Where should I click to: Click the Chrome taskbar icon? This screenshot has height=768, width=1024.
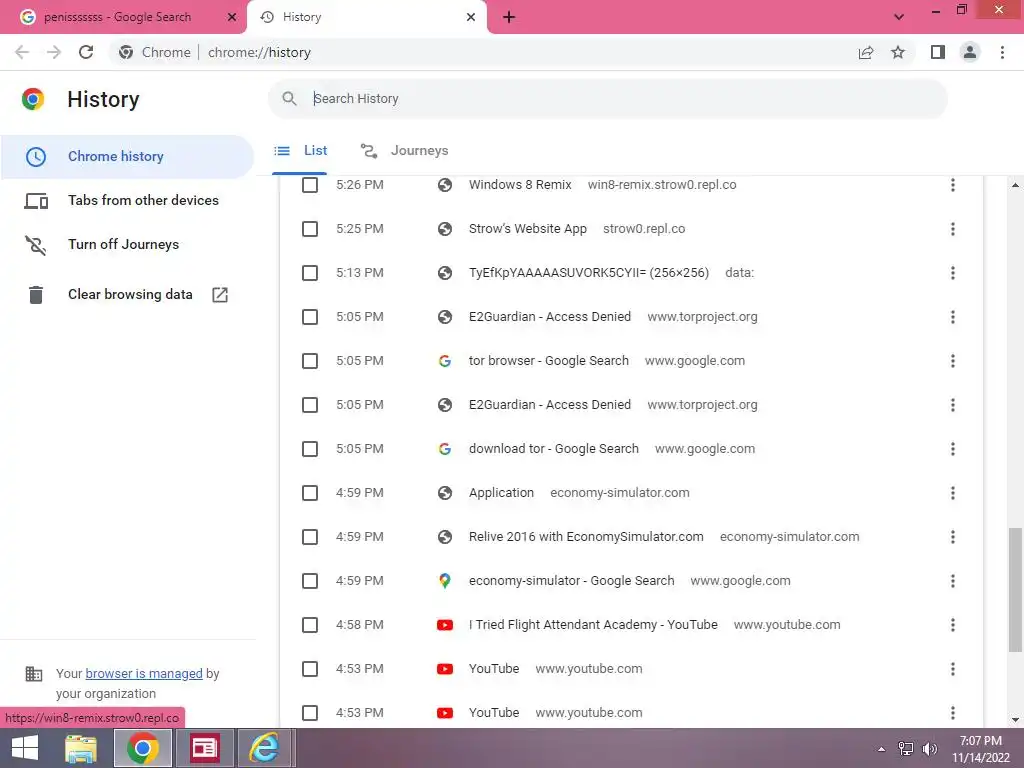(143, 748)
